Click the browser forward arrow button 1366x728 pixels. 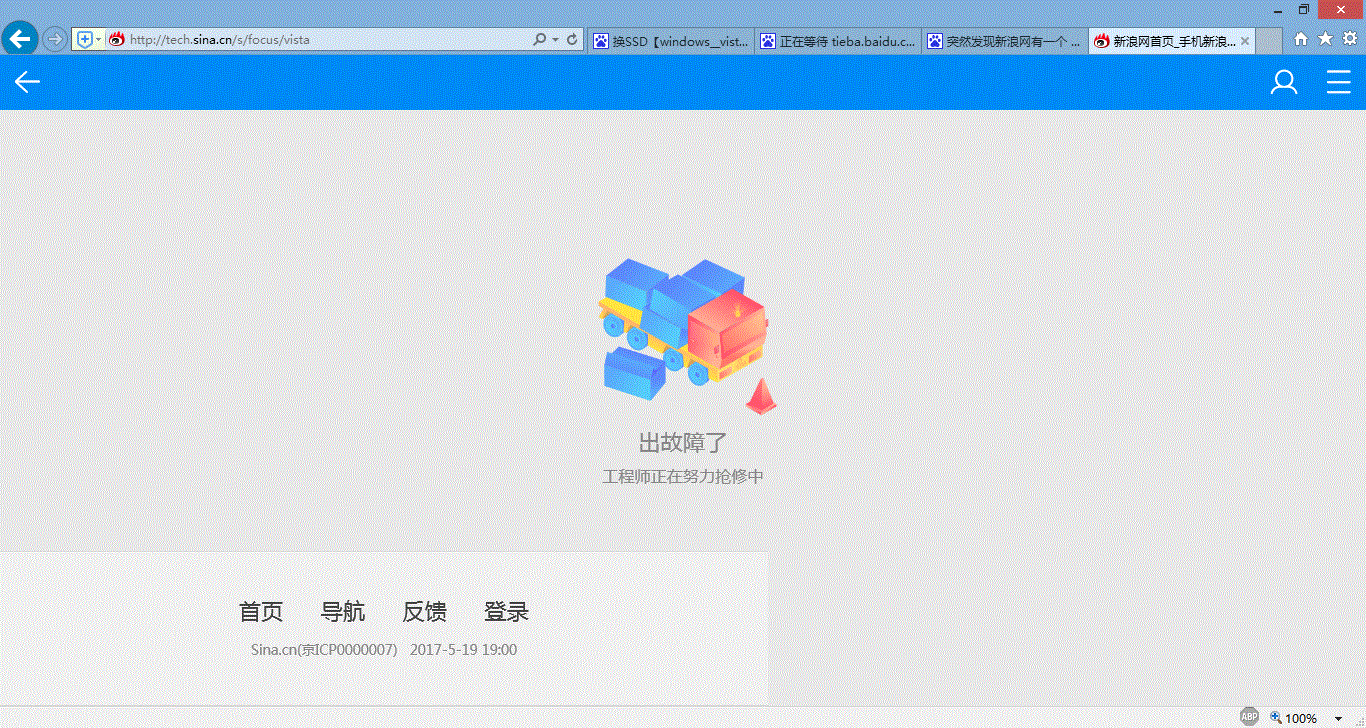point(55,39)
